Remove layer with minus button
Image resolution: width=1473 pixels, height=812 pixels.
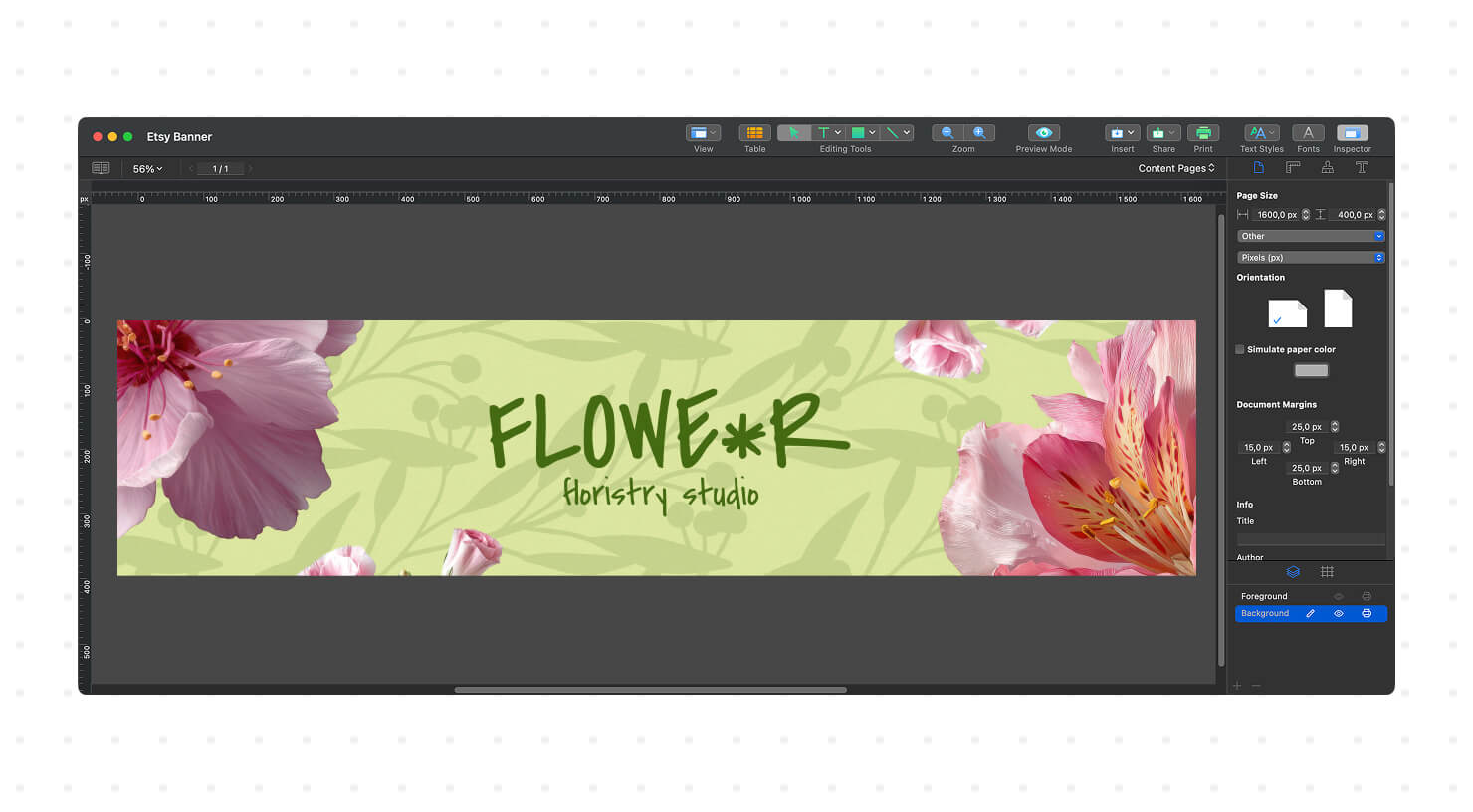click(x=1256, y=686)
